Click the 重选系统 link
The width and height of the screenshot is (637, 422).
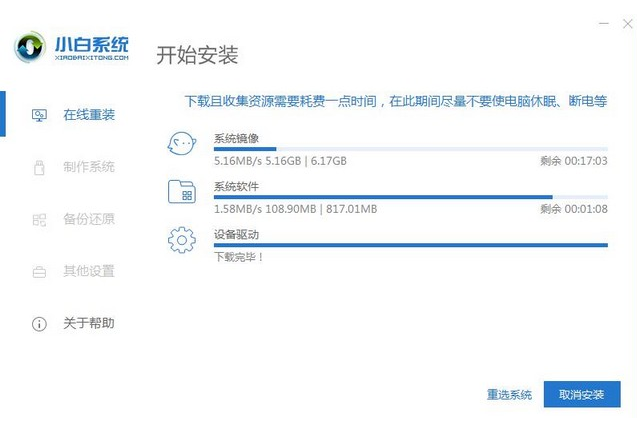(509, 395)
